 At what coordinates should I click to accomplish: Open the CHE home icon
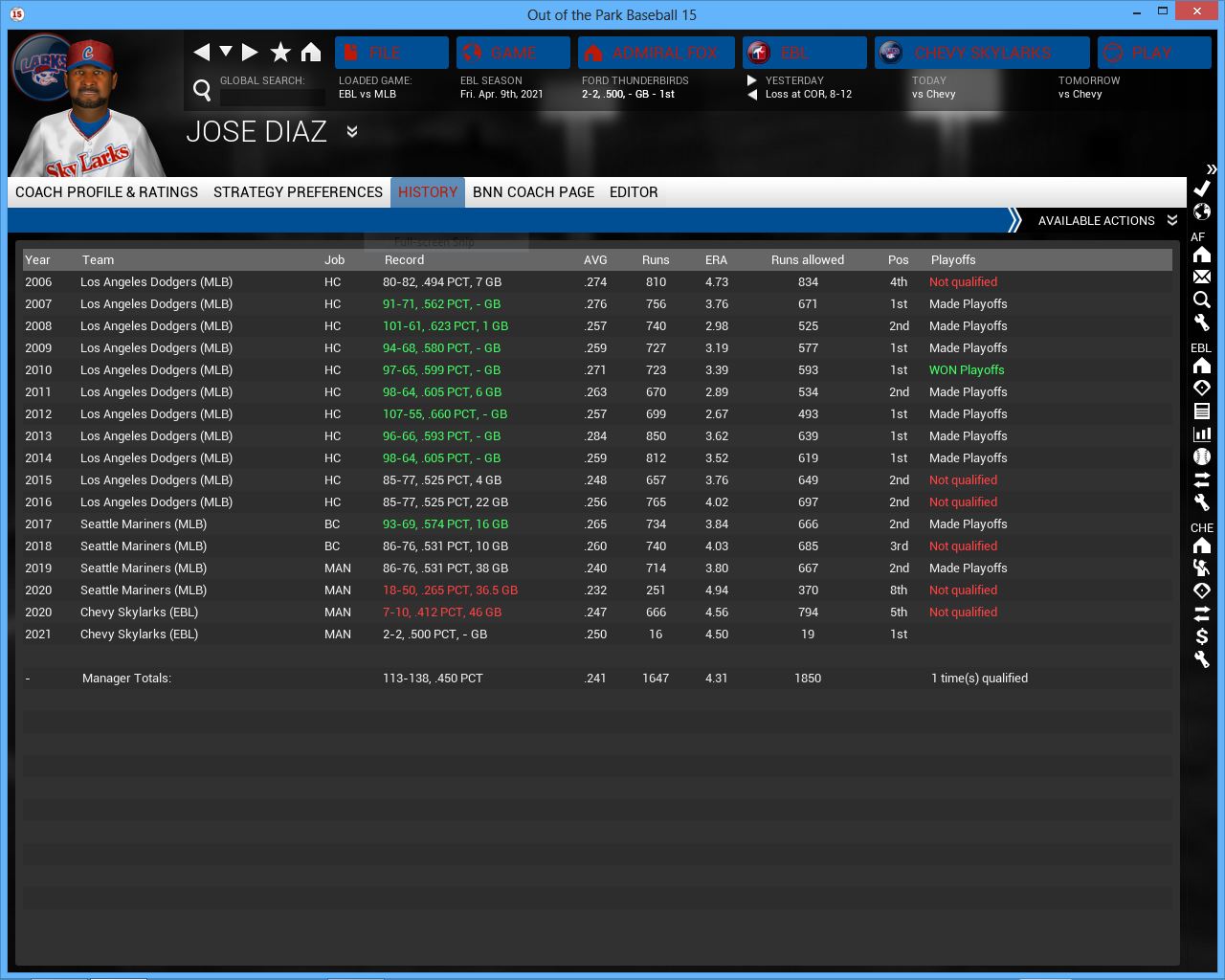click(1202, 546)
